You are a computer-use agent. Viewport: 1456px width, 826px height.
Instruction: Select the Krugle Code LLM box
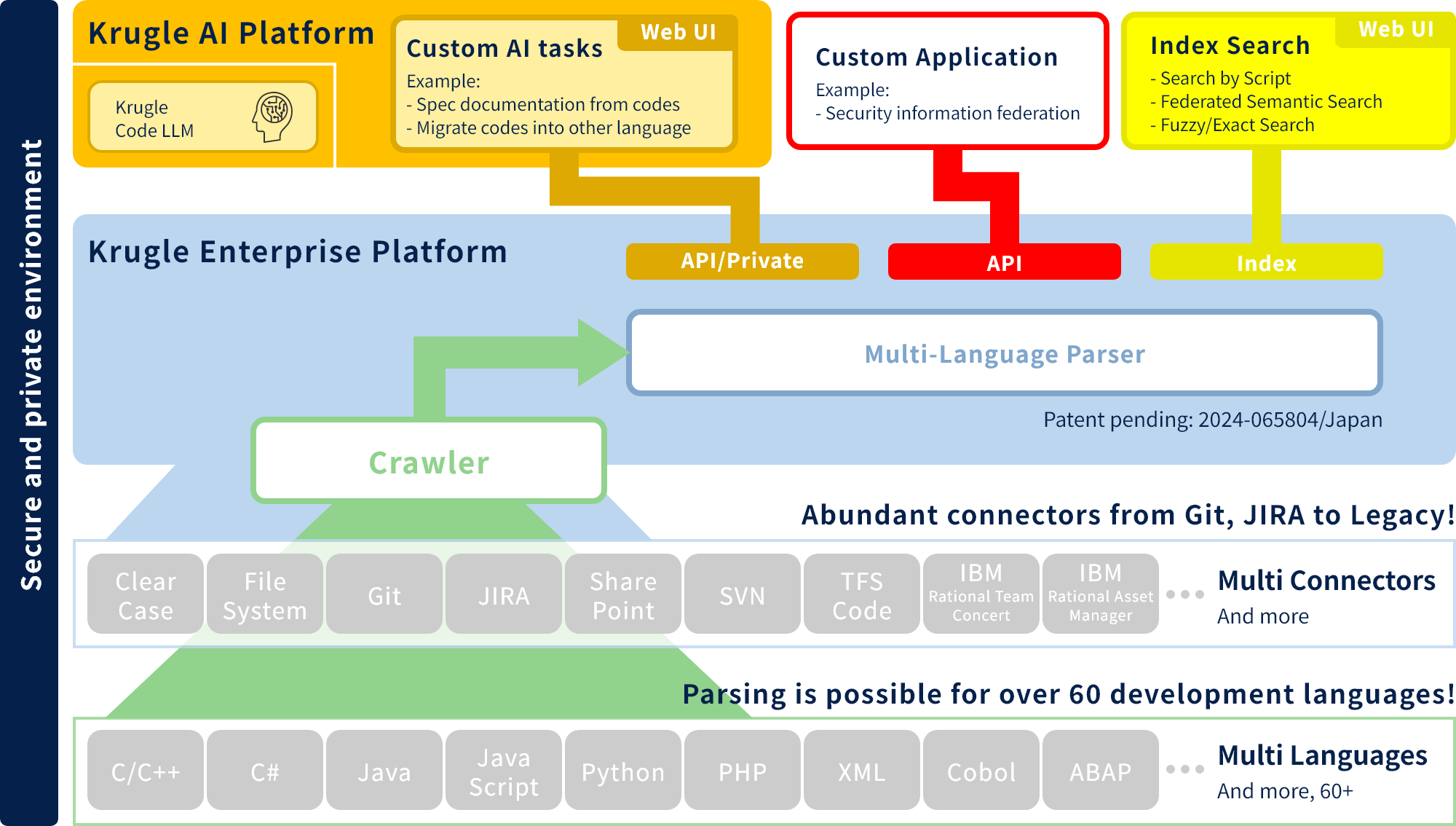pos(203,117)
